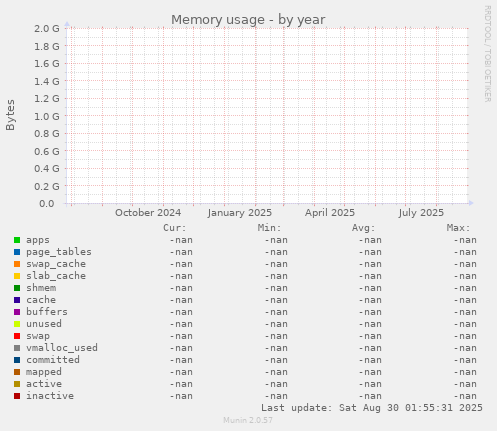Click the gray vmalloc_used legend swatch

coord(17,348)
